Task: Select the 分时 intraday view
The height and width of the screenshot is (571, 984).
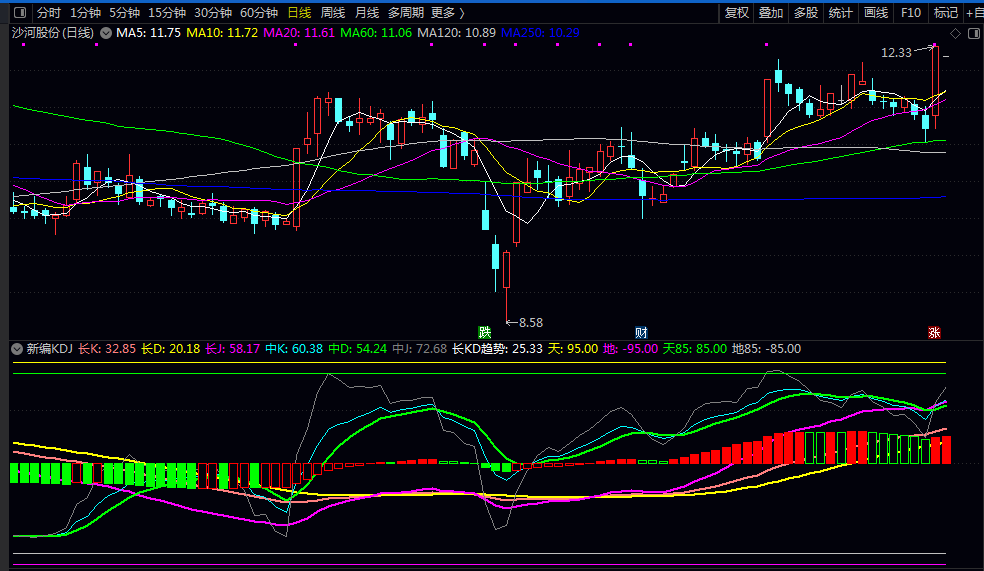Action: tap(49, 13)
